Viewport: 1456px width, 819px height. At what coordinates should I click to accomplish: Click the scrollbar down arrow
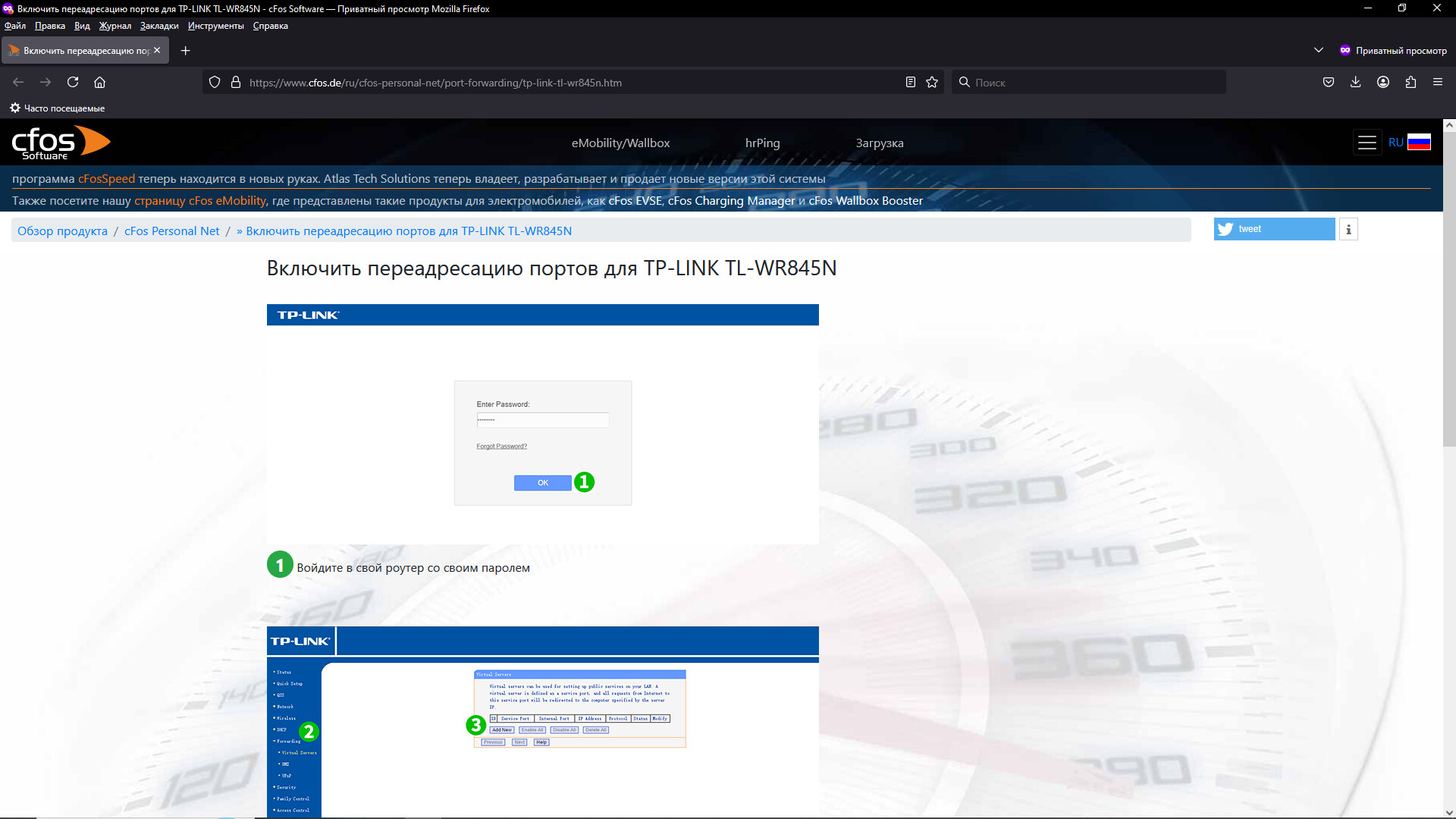pos(1449,811)
